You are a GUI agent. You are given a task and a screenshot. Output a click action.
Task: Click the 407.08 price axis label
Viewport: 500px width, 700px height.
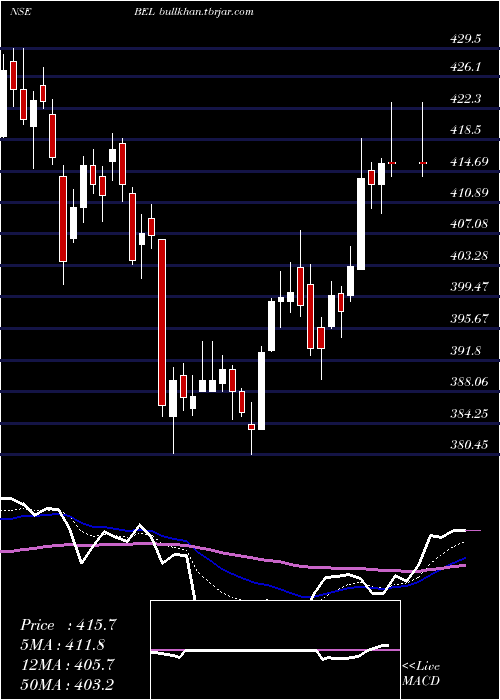tap(468, 224)
